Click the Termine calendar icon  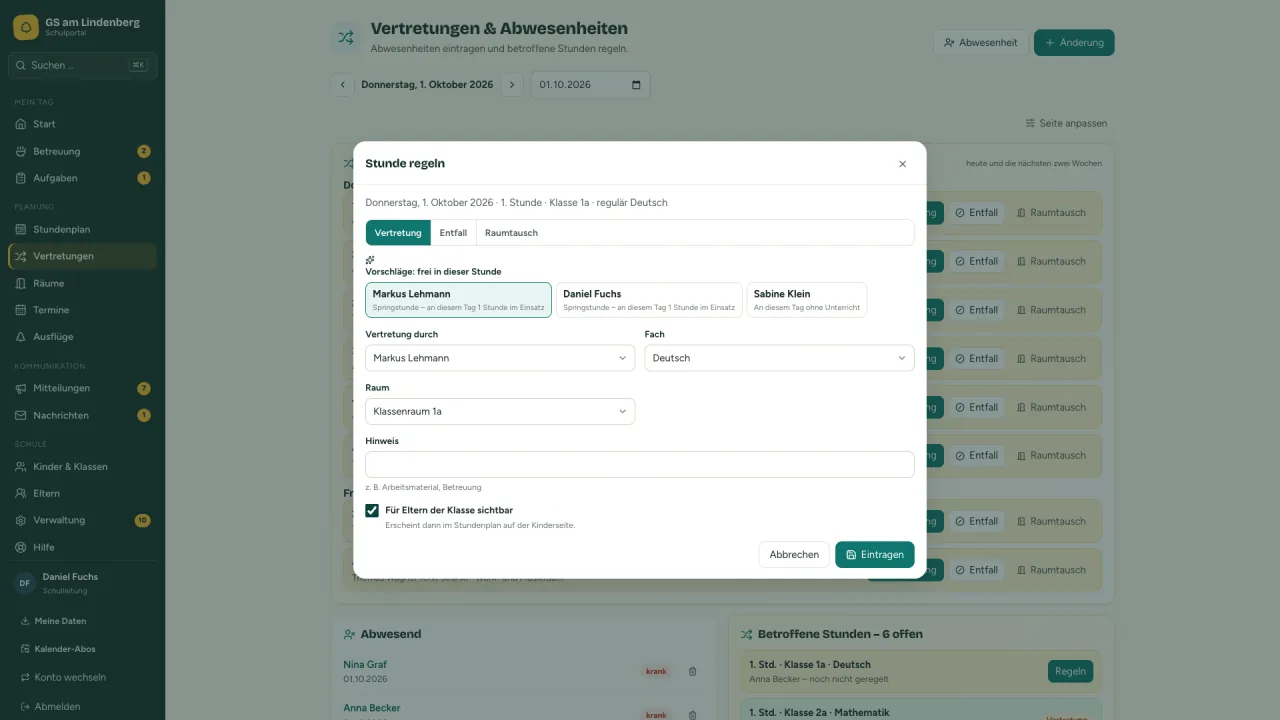coord(21,310)
